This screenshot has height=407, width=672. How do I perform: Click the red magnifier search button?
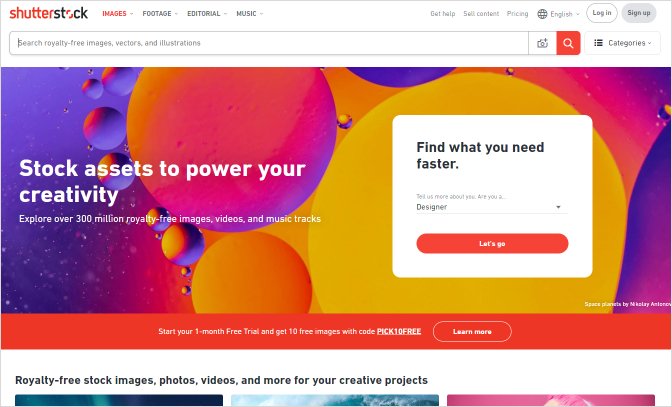568,43
